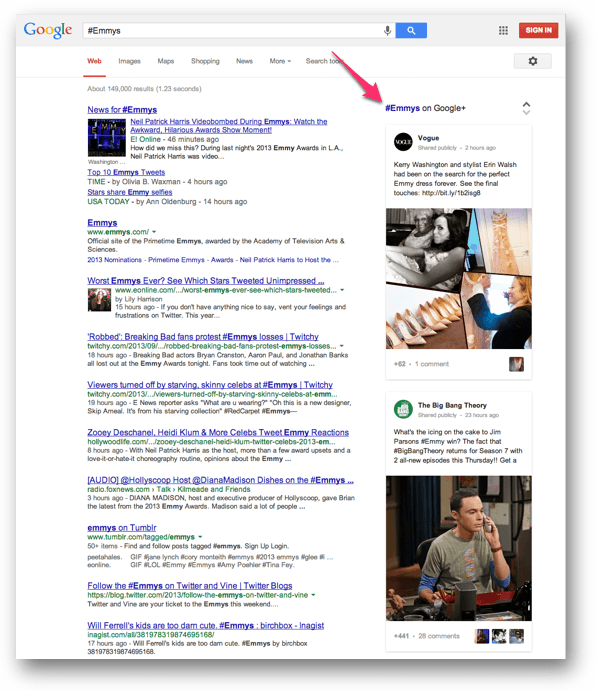Open Zooey Deschanel, Heidi Klum result
The height and width of the screenshot is (691, 596).
click(x=218, y=432)
